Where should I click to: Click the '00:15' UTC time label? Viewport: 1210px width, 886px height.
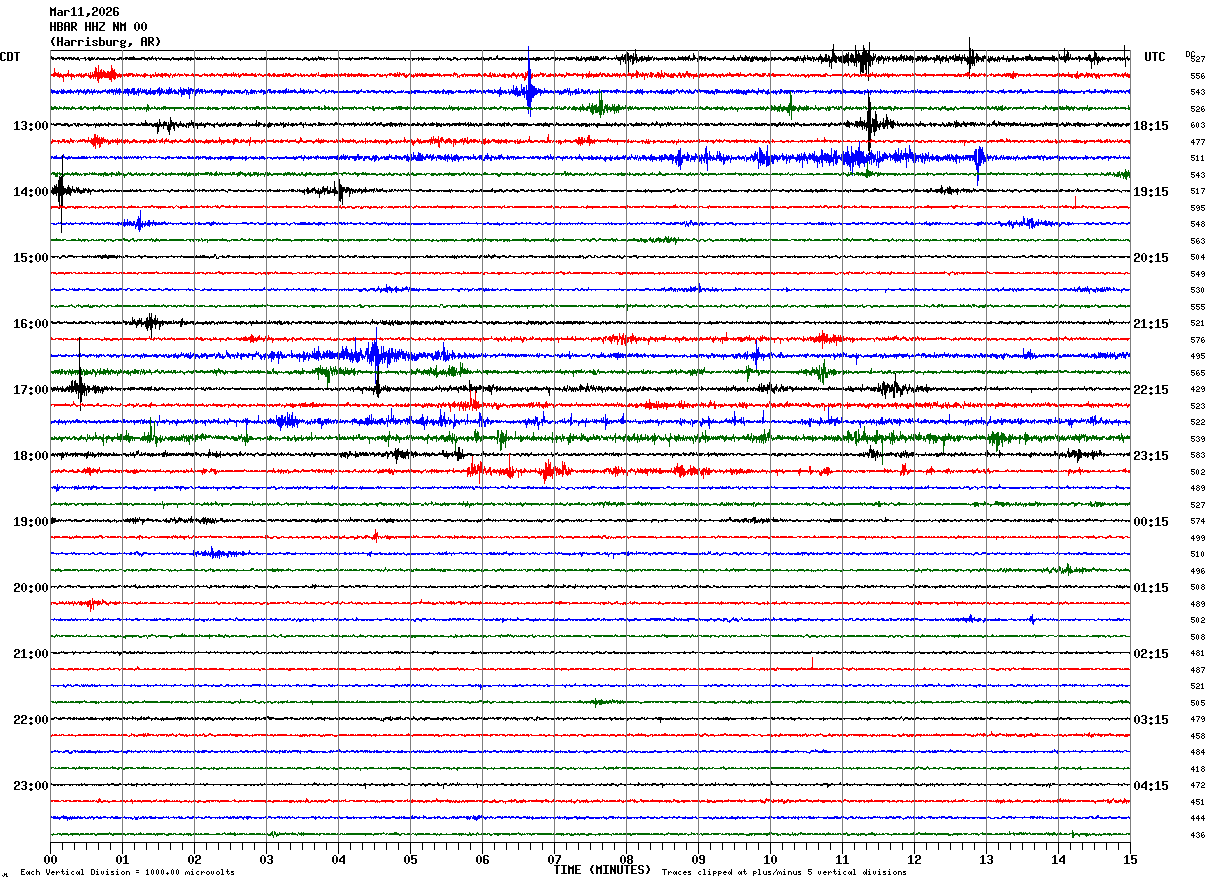(1151, 522)
